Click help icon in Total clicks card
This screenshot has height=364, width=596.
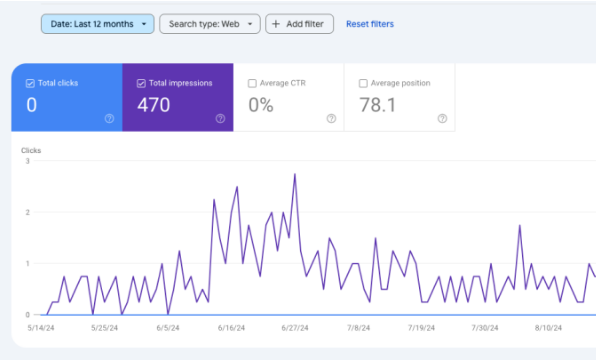109,119
